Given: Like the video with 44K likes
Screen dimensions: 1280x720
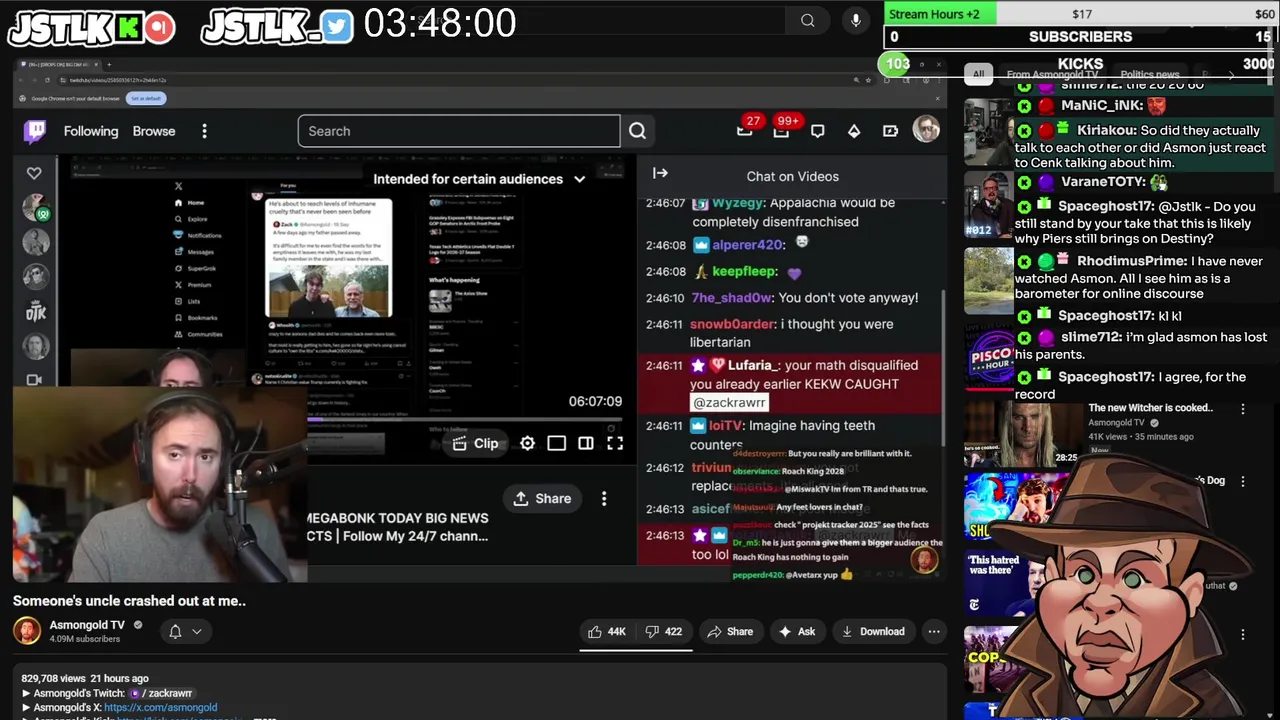Looking at the screenshot, I should (607, 631).
